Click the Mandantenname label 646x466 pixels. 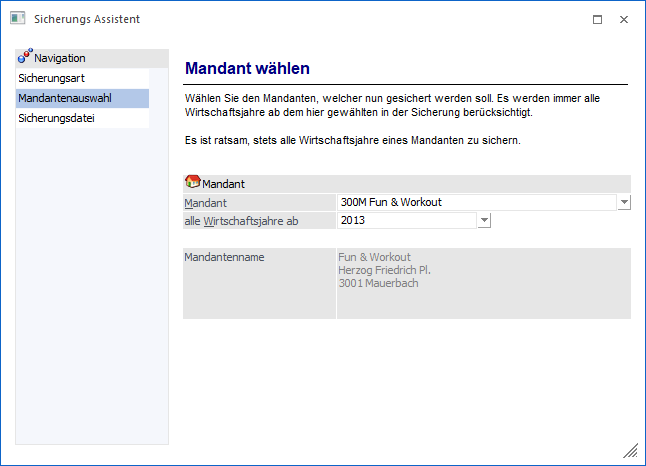pyautogui.click(x=224, y=257)
